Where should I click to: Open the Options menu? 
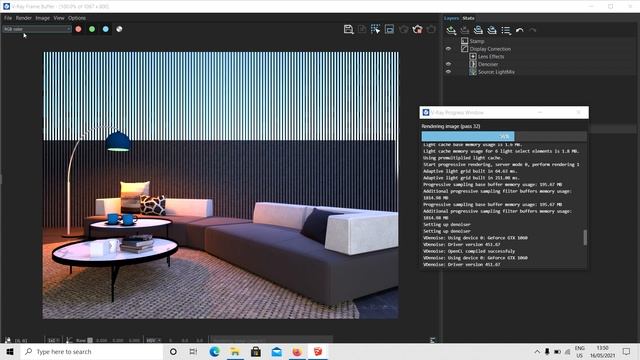pyautogui.click(x=77, y=18)
